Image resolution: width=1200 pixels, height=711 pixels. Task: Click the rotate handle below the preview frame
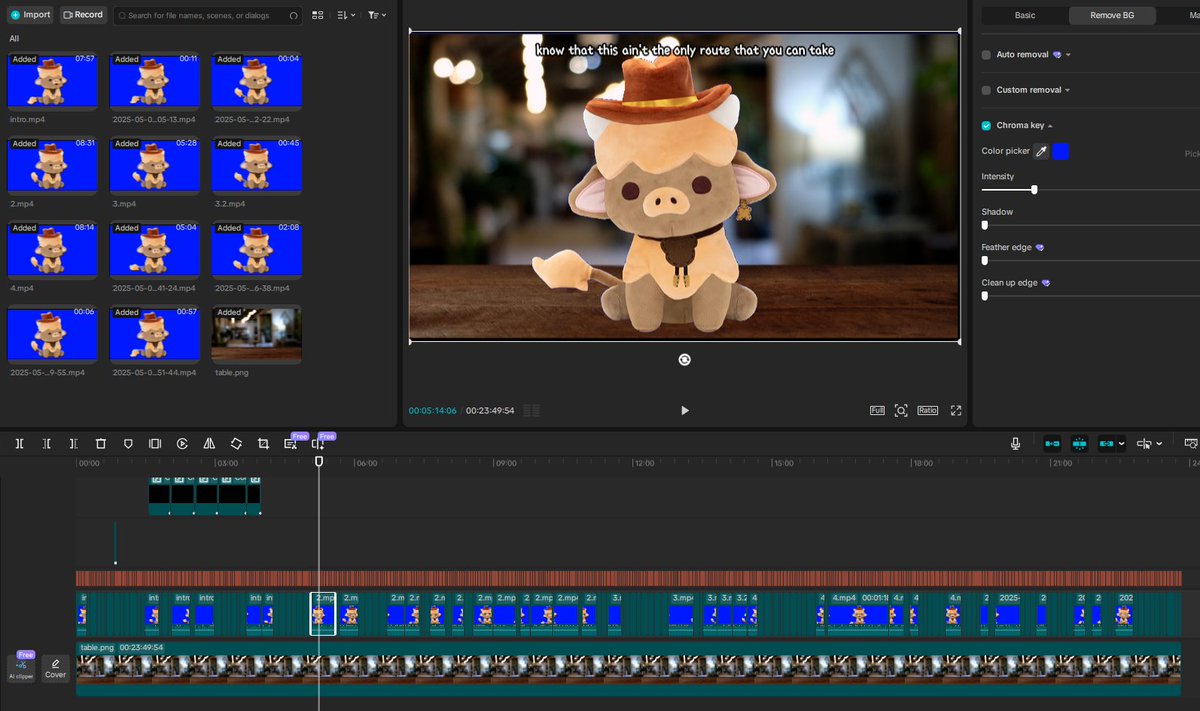click(684, 359)
